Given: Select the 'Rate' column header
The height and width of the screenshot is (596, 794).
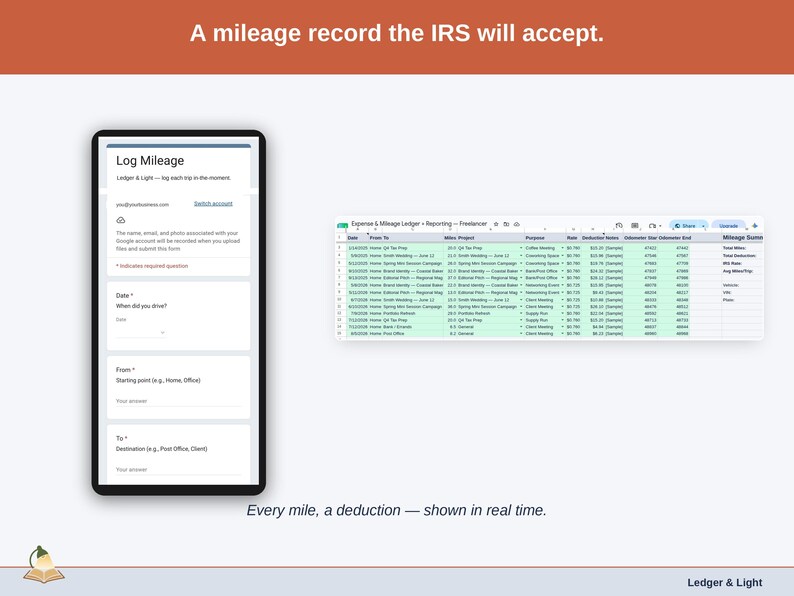Looking at the screenshot, I should (x=572, y=237).
